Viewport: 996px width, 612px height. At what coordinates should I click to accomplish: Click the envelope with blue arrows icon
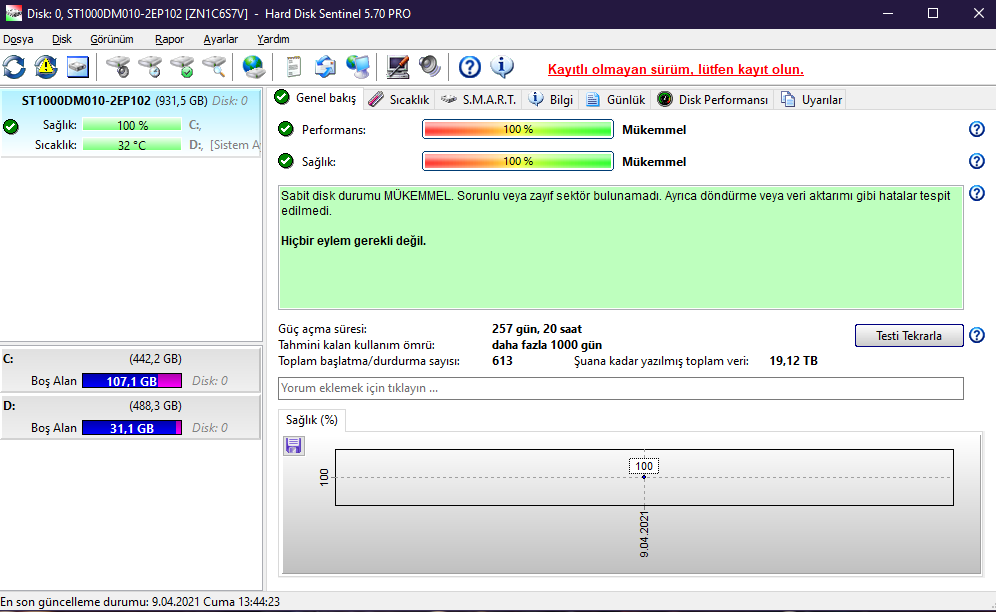pyautogui.click(x=325, y=67)
